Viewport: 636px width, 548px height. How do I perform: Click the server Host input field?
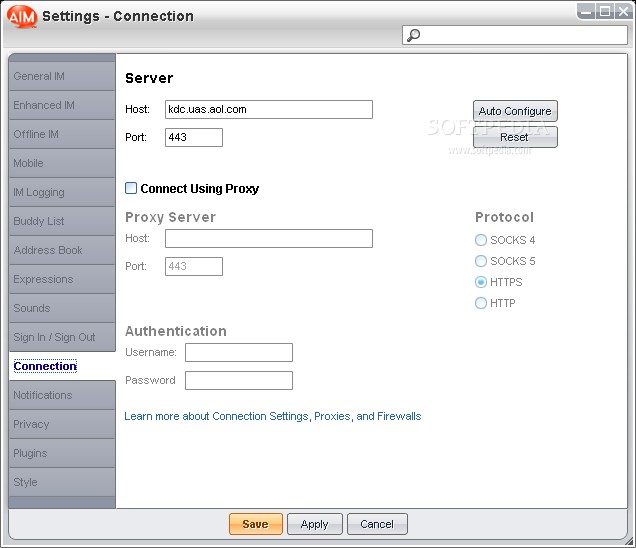click(x=269, y=110)
